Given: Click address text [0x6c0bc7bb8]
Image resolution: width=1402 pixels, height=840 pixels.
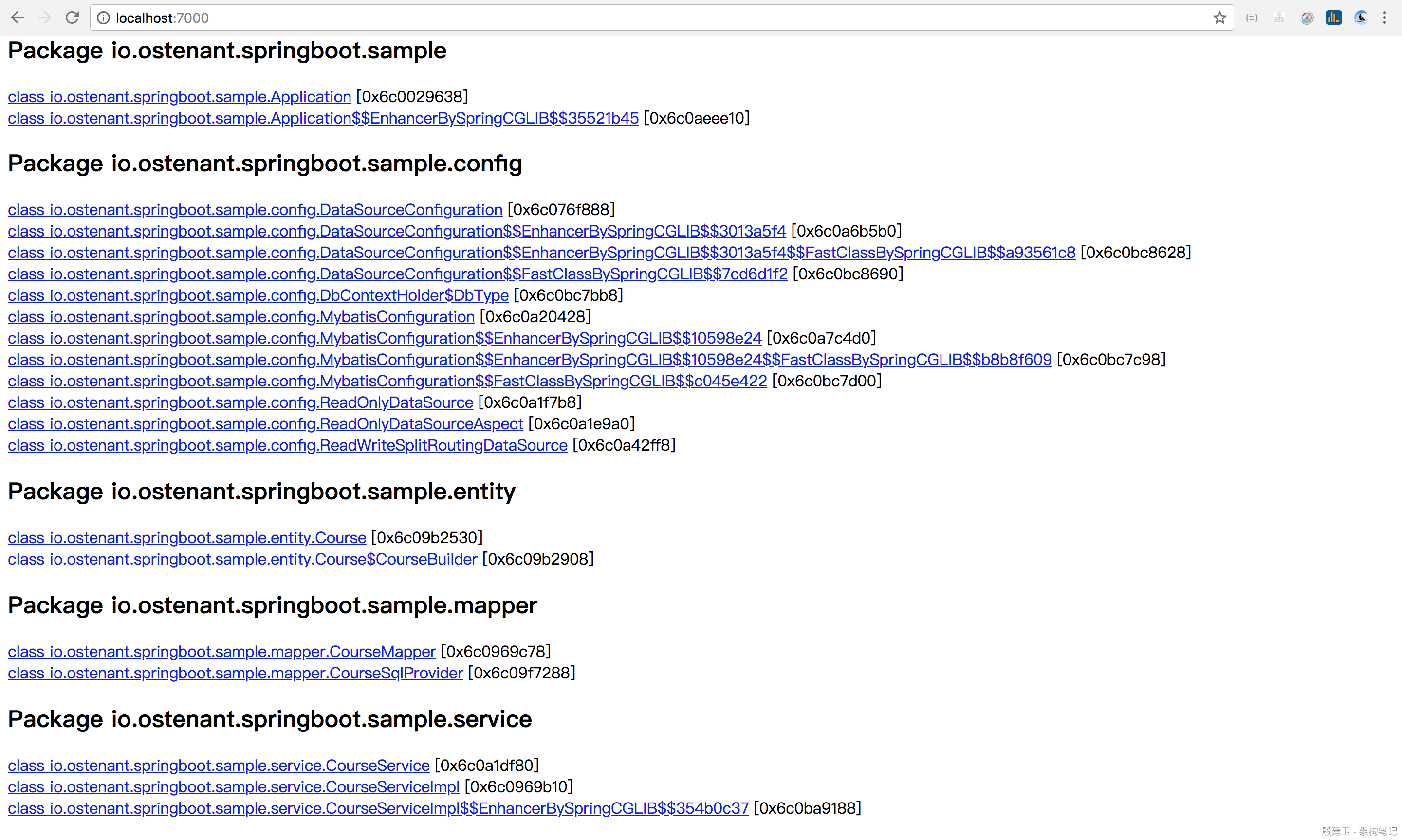Looking at the screenshot, I should coord(568,295).
